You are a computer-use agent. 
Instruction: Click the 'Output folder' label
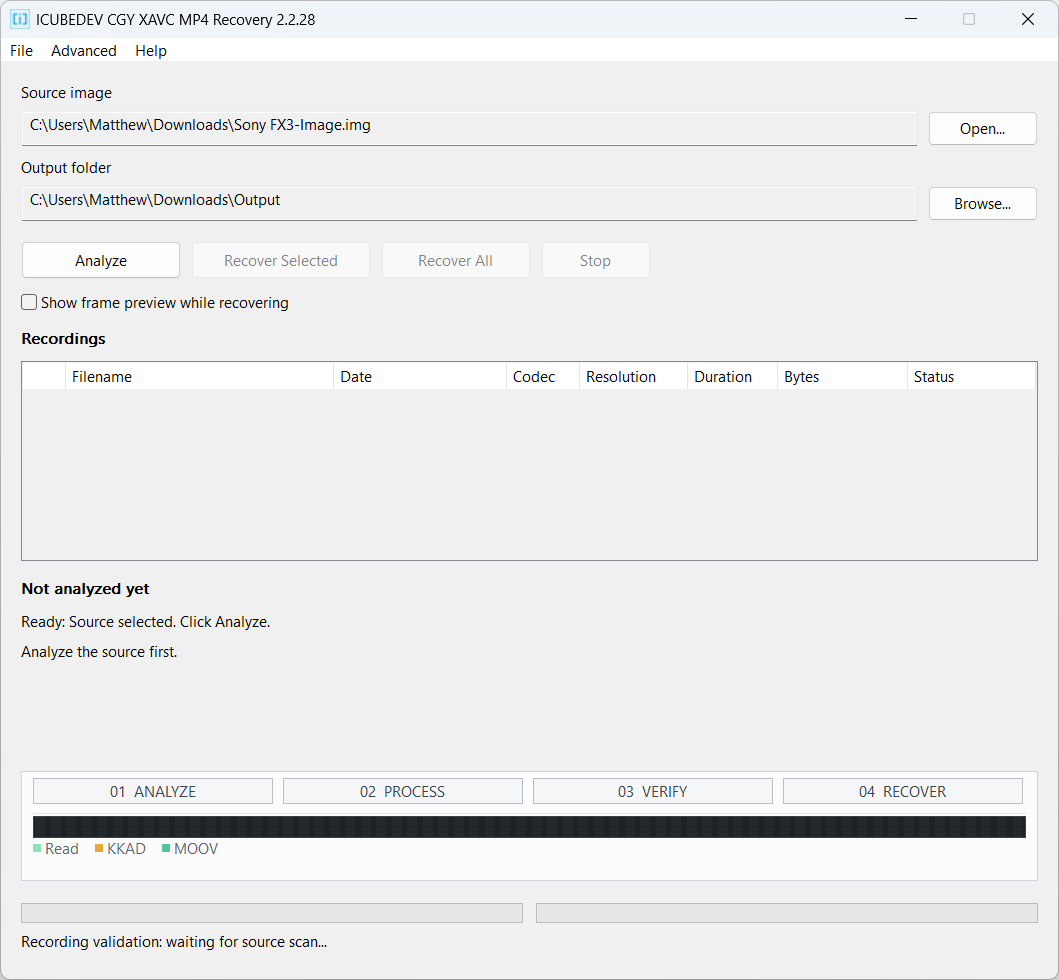coord(66,167)
